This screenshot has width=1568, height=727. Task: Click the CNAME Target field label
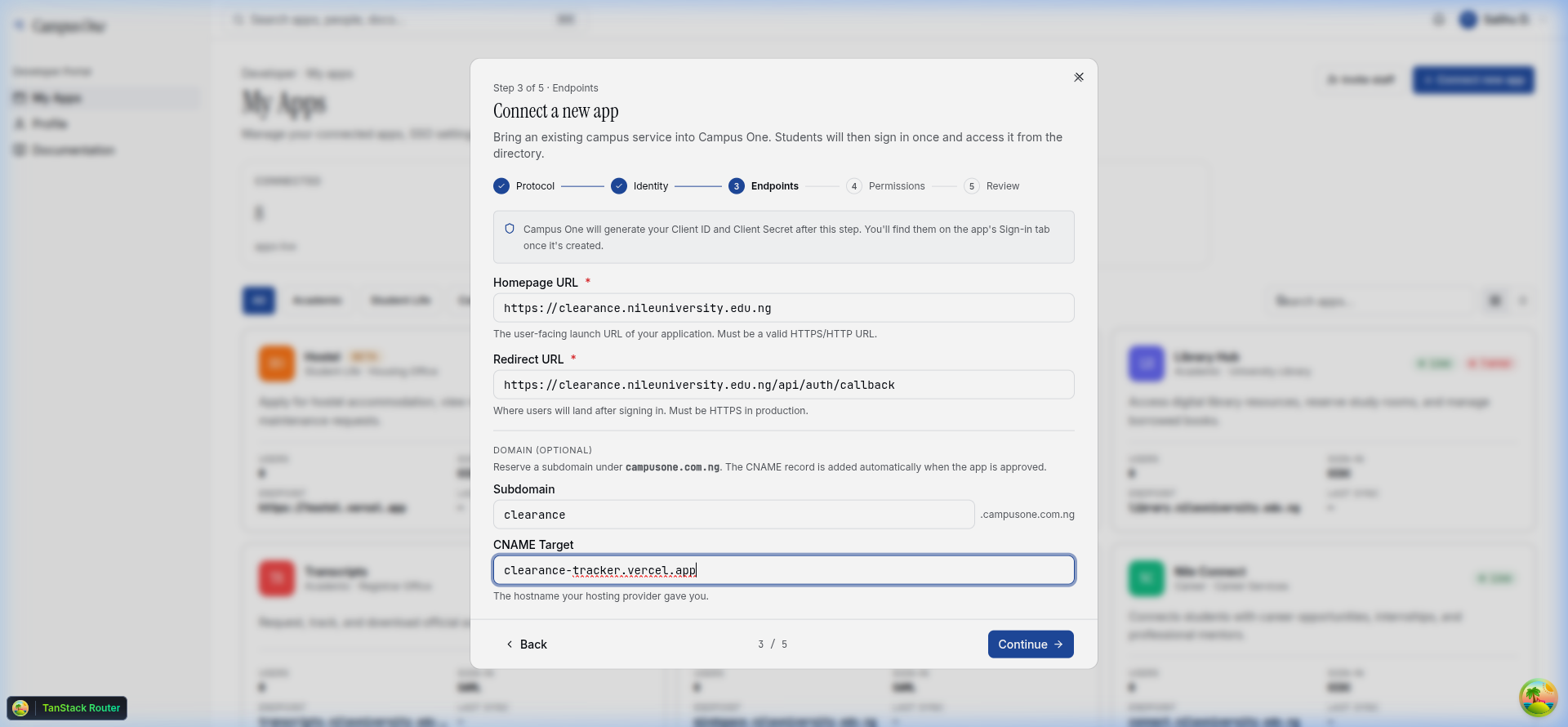click(533, 545)
